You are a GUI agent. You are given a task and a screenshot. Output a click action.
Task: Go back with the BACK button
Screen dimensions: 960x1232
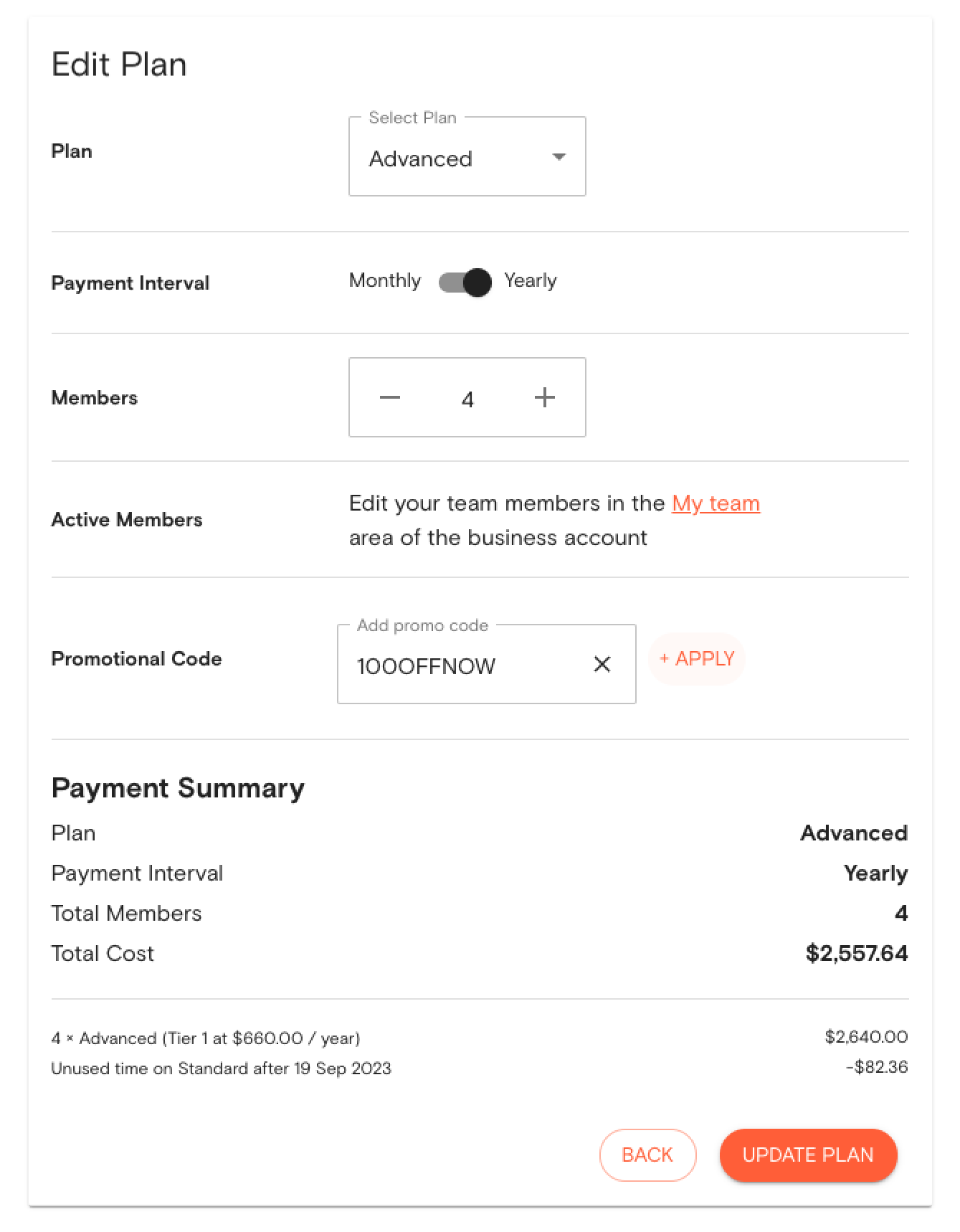[647, 1155]
